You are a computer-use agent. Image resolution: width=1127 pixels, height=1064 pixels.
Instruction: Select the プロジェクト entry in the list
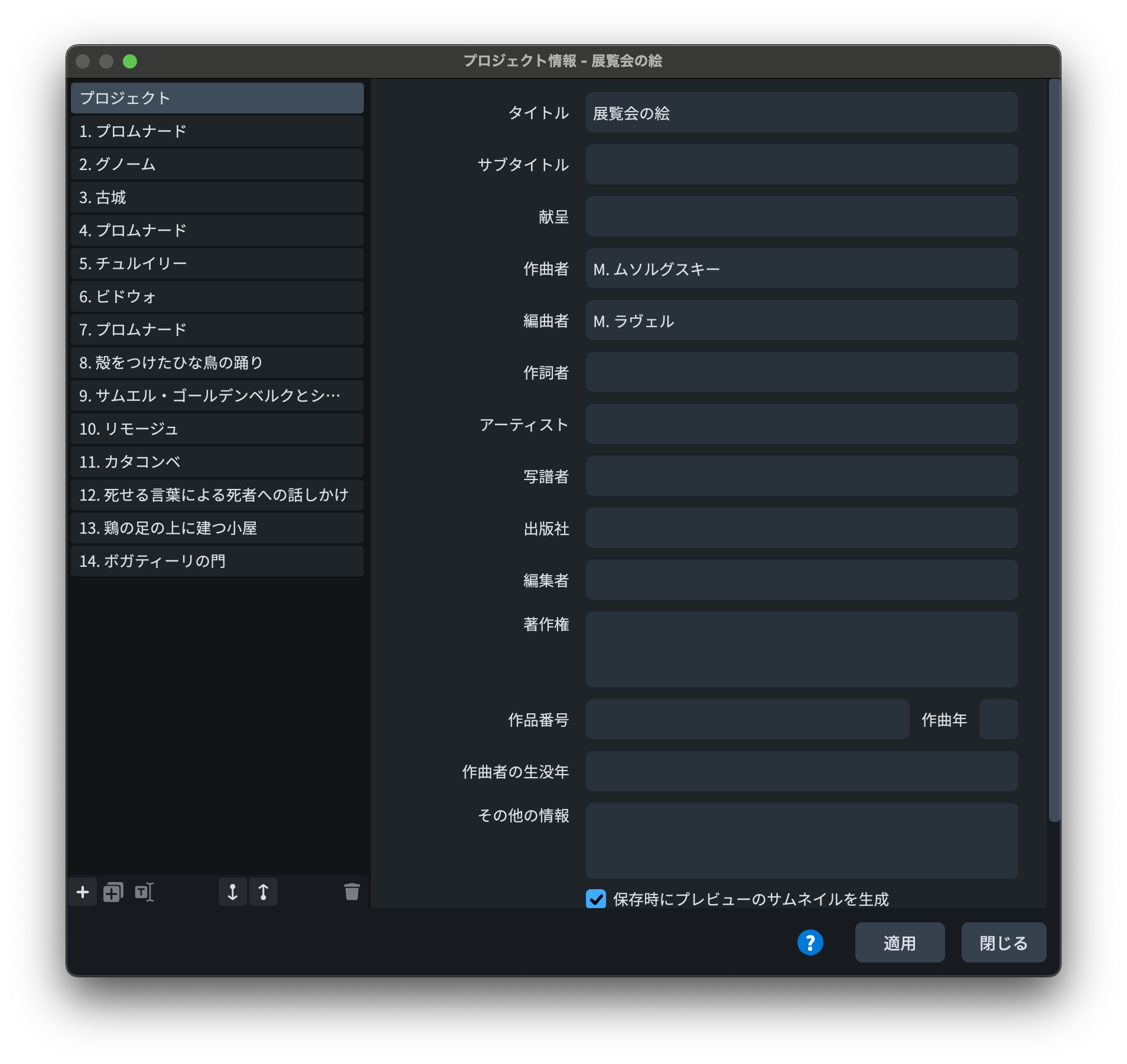click(x=217, y=98)
